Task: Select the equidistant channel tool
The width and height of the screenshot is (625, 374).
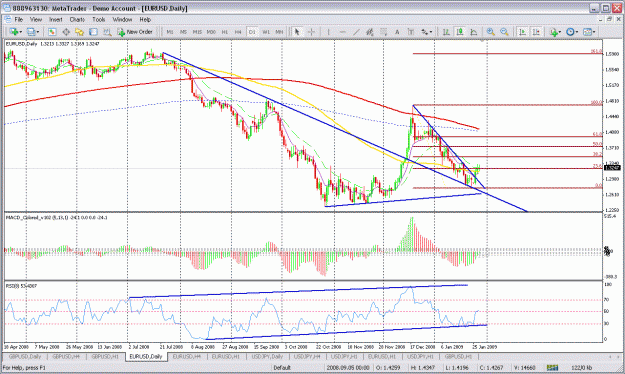Action: click(x=369, y=32)
